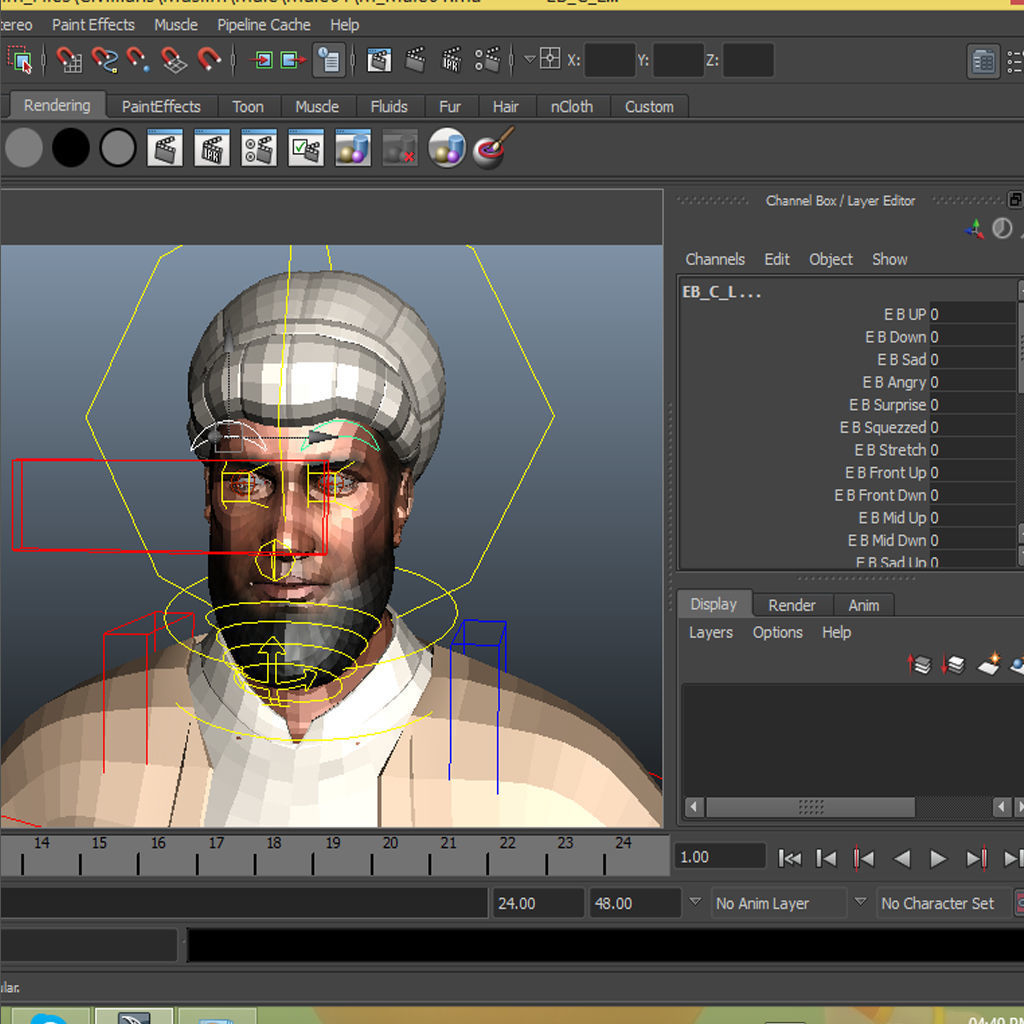The height and width of the screenshot is (1024, 1024).
Task: Click the E B UP value field
Action: (x=972, y=314)
